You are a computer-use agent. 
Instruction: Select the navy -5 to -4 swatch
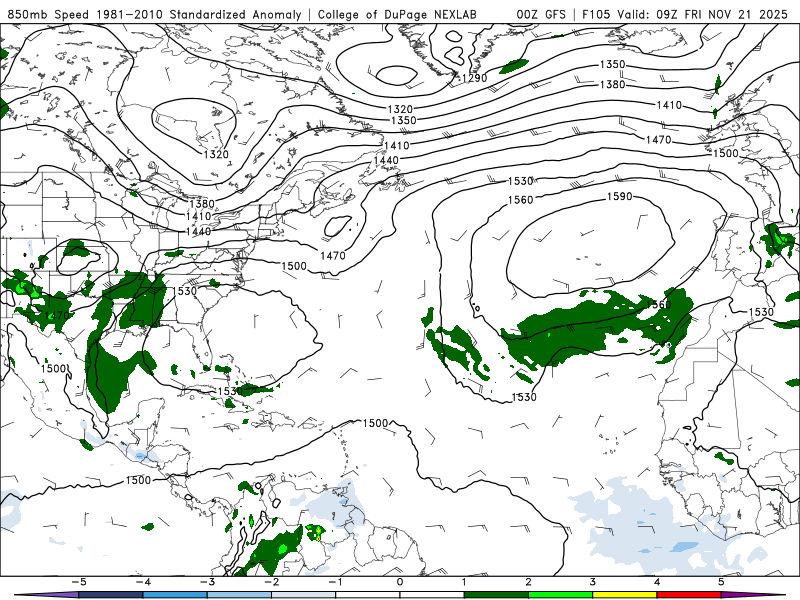[x=111, y=595]
